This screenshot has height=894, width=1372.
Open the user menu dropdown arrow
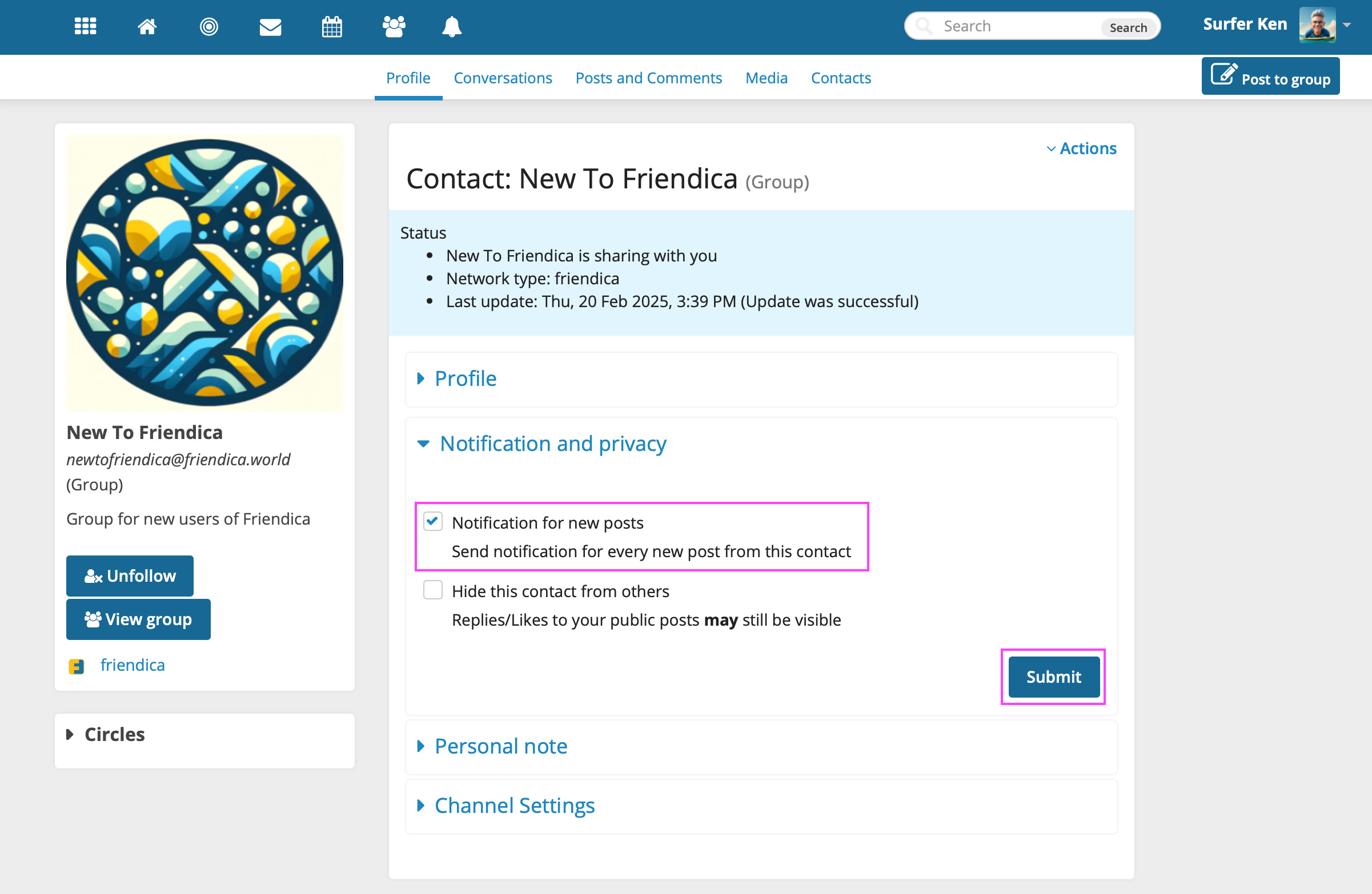pos(1347,25)
